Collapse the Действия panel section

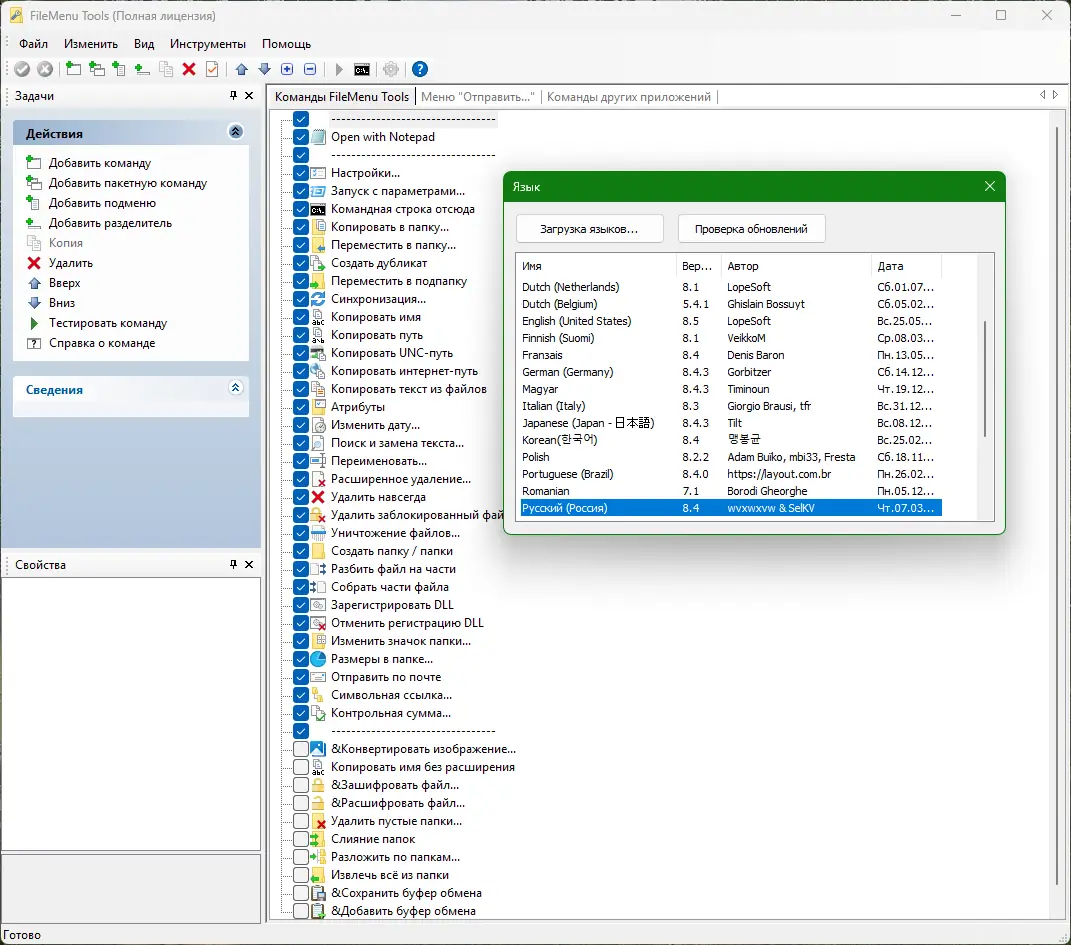pyautogui.click(x=235, y=132)
